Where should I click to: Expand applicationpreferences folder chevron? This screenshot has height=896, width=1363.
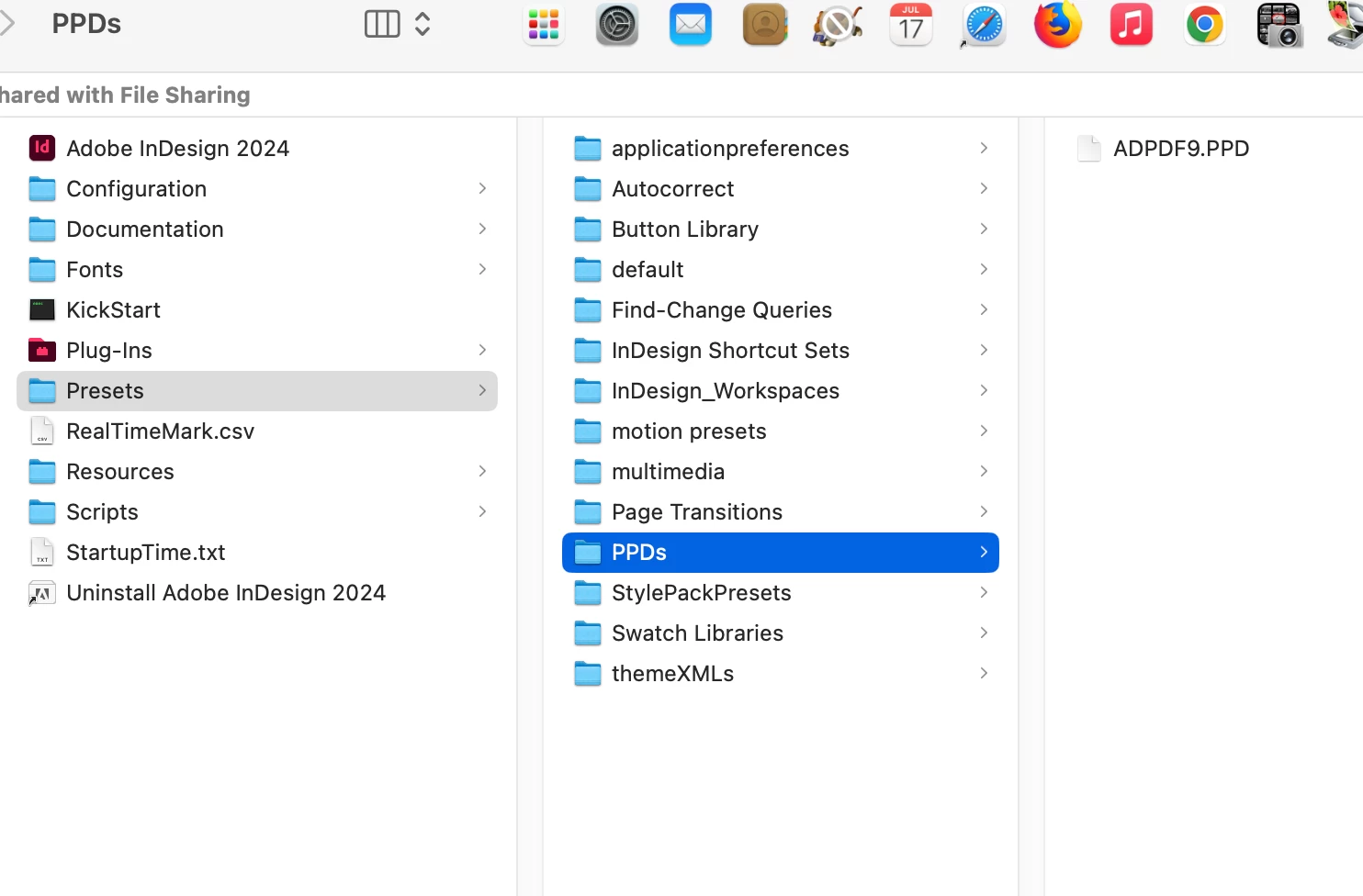coord(984,148)
